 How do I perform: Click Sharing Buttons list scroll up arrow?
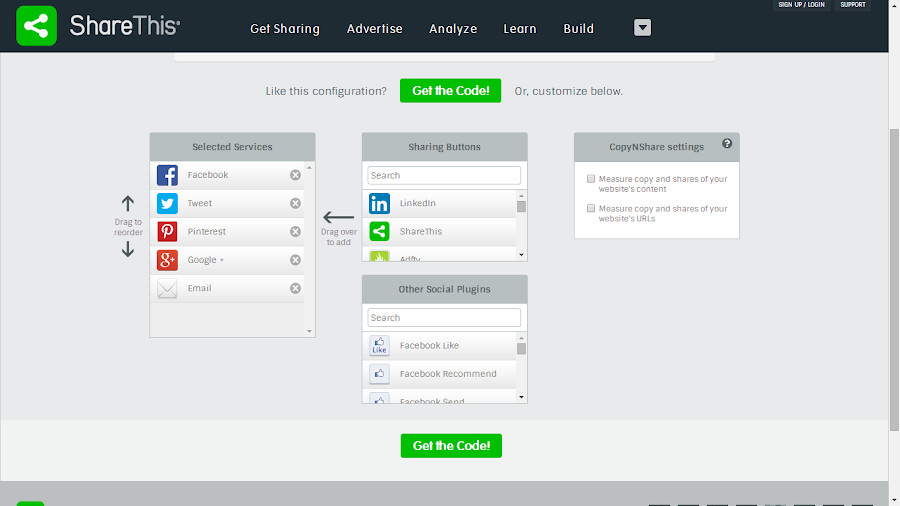coord(521,195)
